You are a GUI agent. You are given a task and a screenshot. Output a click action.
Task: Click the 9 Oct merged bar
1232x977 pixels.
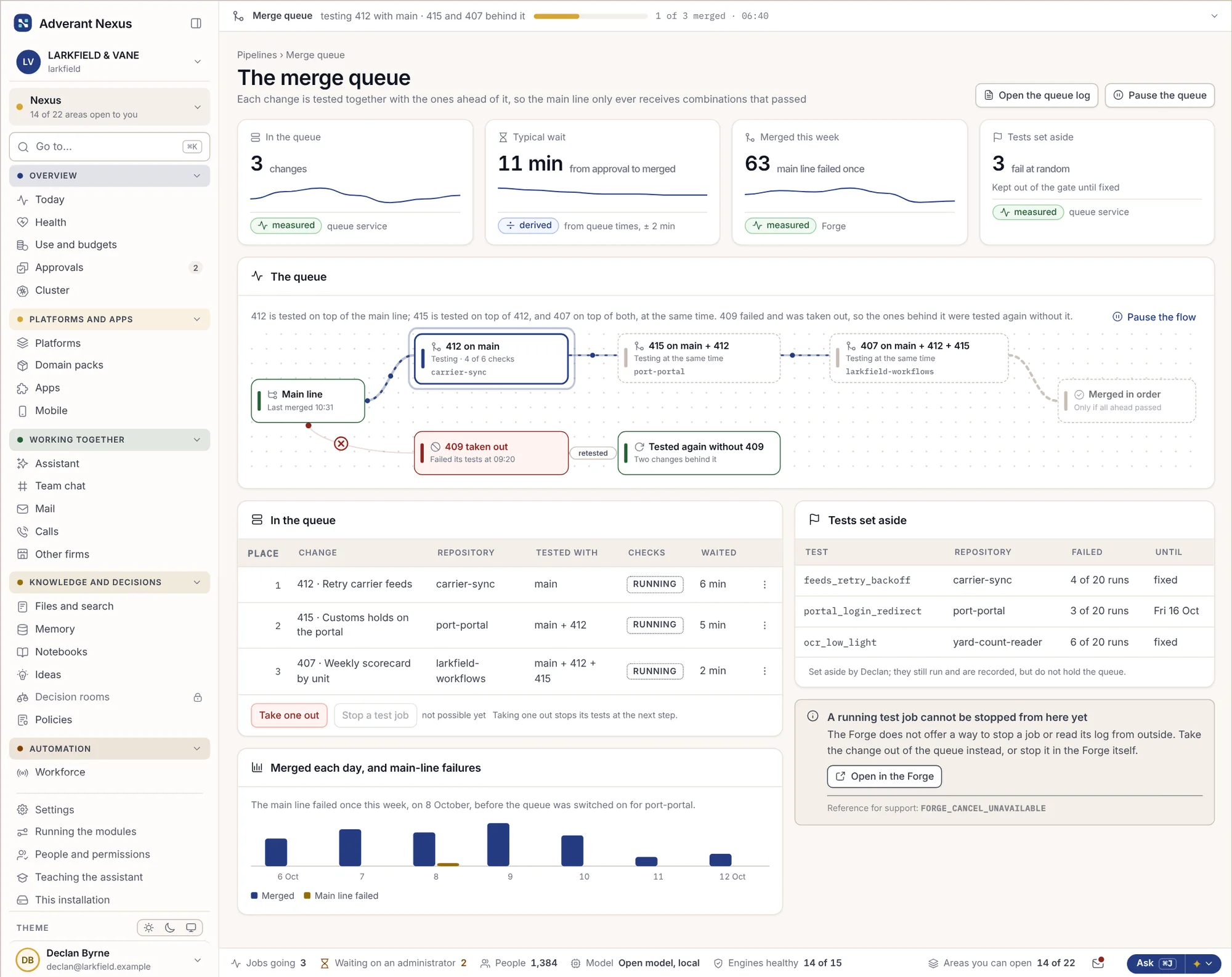(x=498, y=845)
